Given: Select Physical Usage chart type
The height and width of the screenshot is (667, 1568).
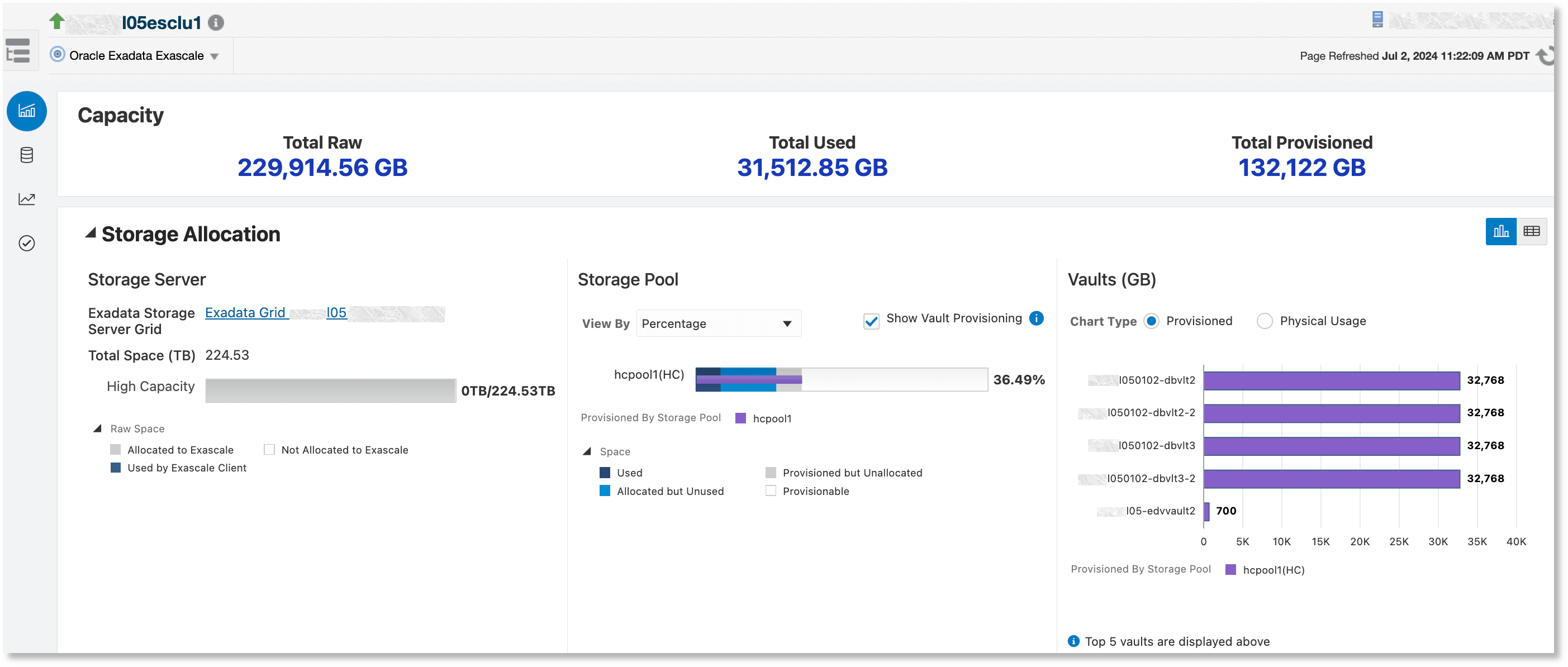Looking at the screenshot, I should click(x=1265, y=321).
